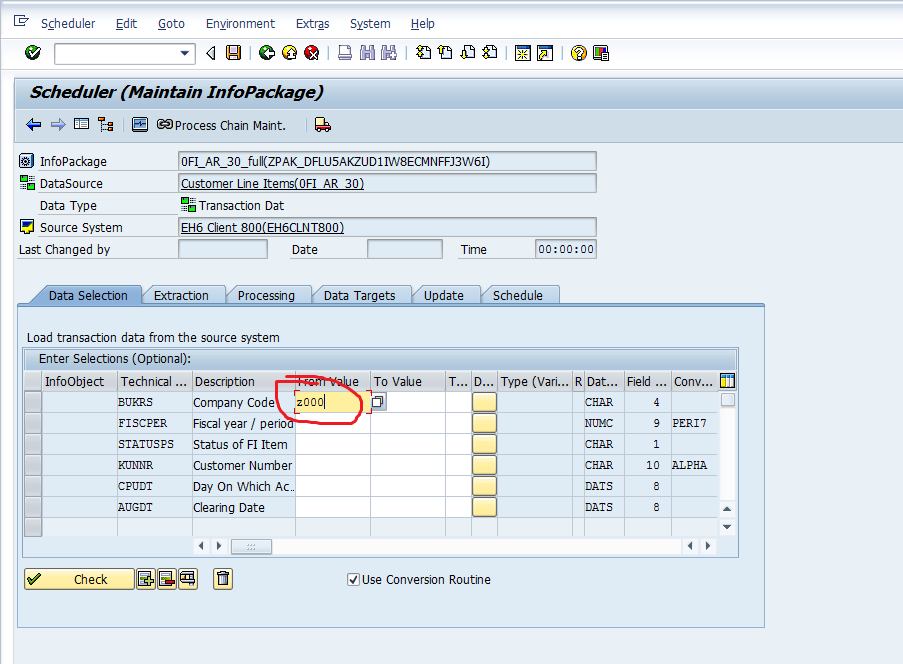
Task: Click the Back arrow below the title bar
Action: (33, 124)
